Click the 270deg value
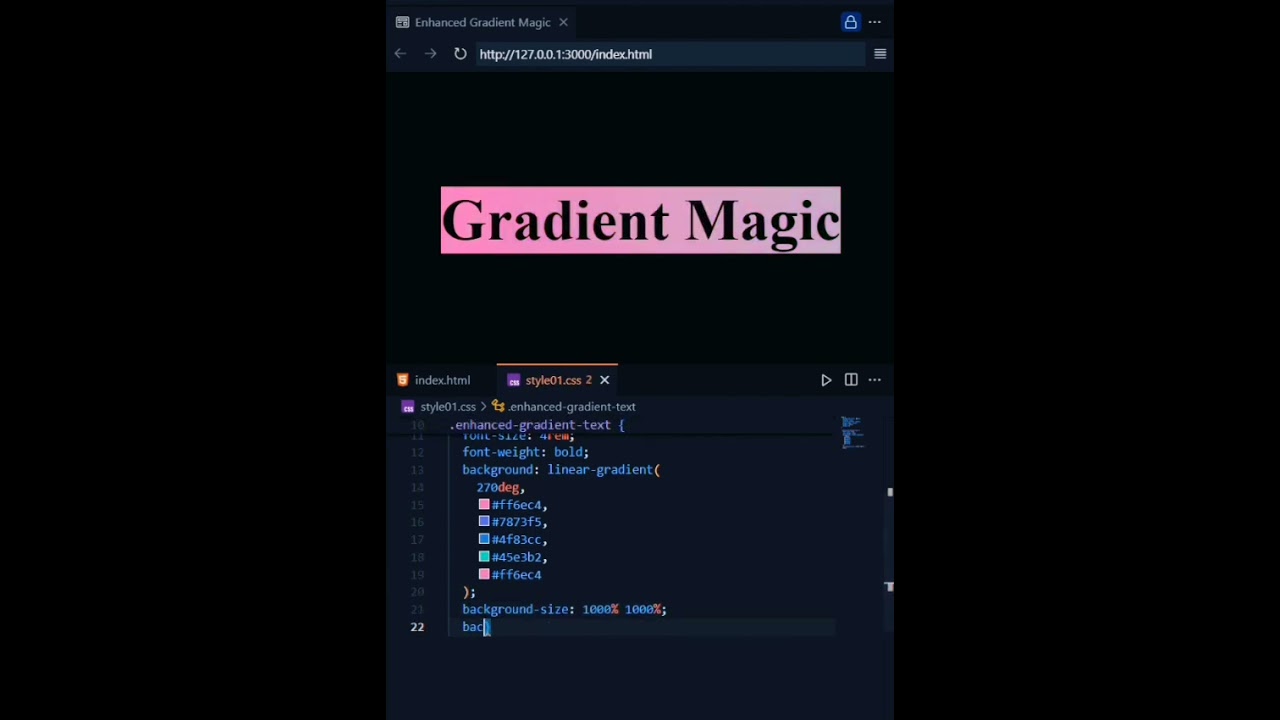This screenshot has height=720, width=1280. click(497, 487)
